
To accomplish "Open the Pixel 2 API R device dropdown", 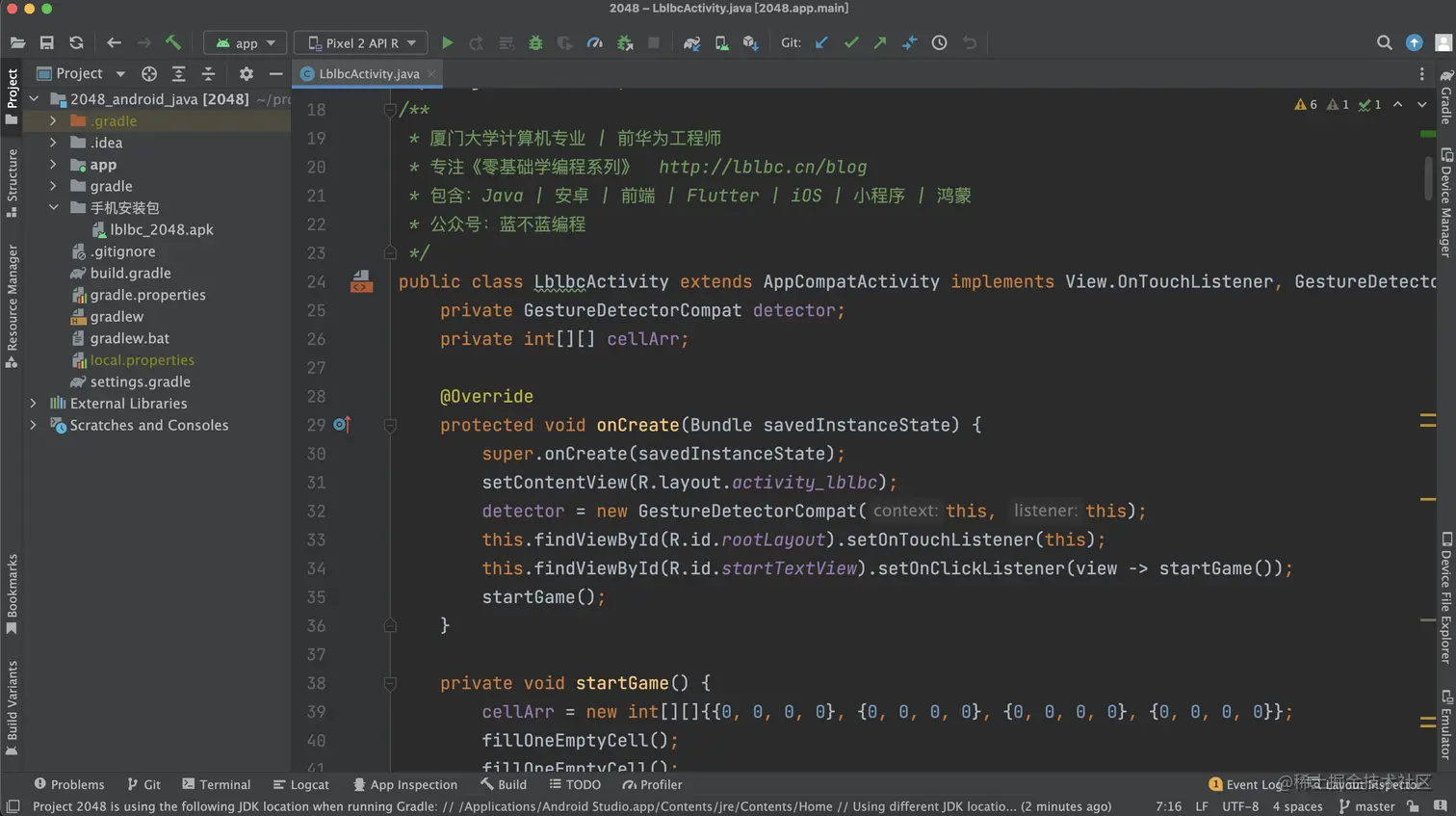I will click(x=361, y=42).
